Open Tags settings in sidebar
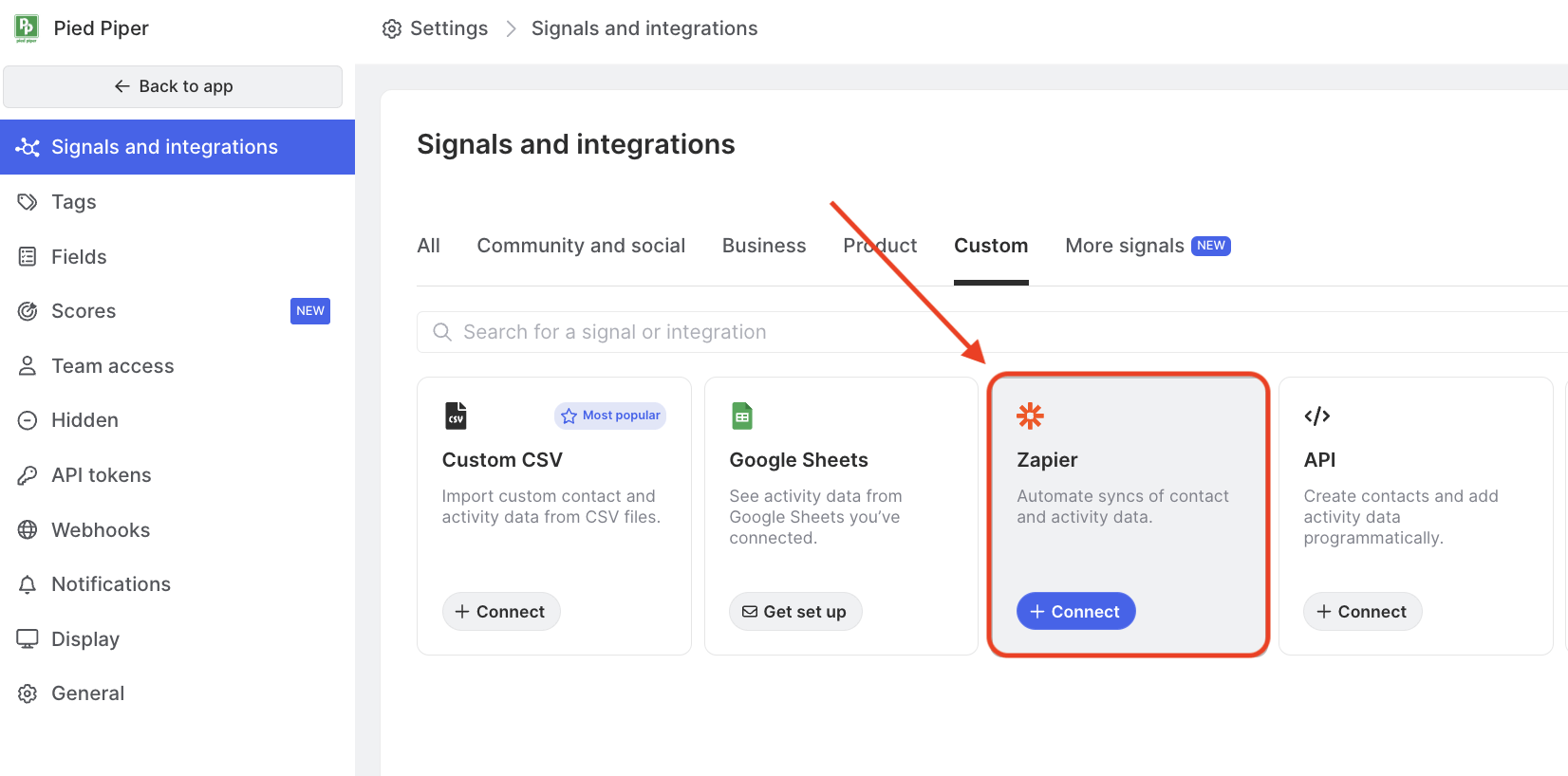This screenshot has width=1568, height=776. [x=177, y=202]
